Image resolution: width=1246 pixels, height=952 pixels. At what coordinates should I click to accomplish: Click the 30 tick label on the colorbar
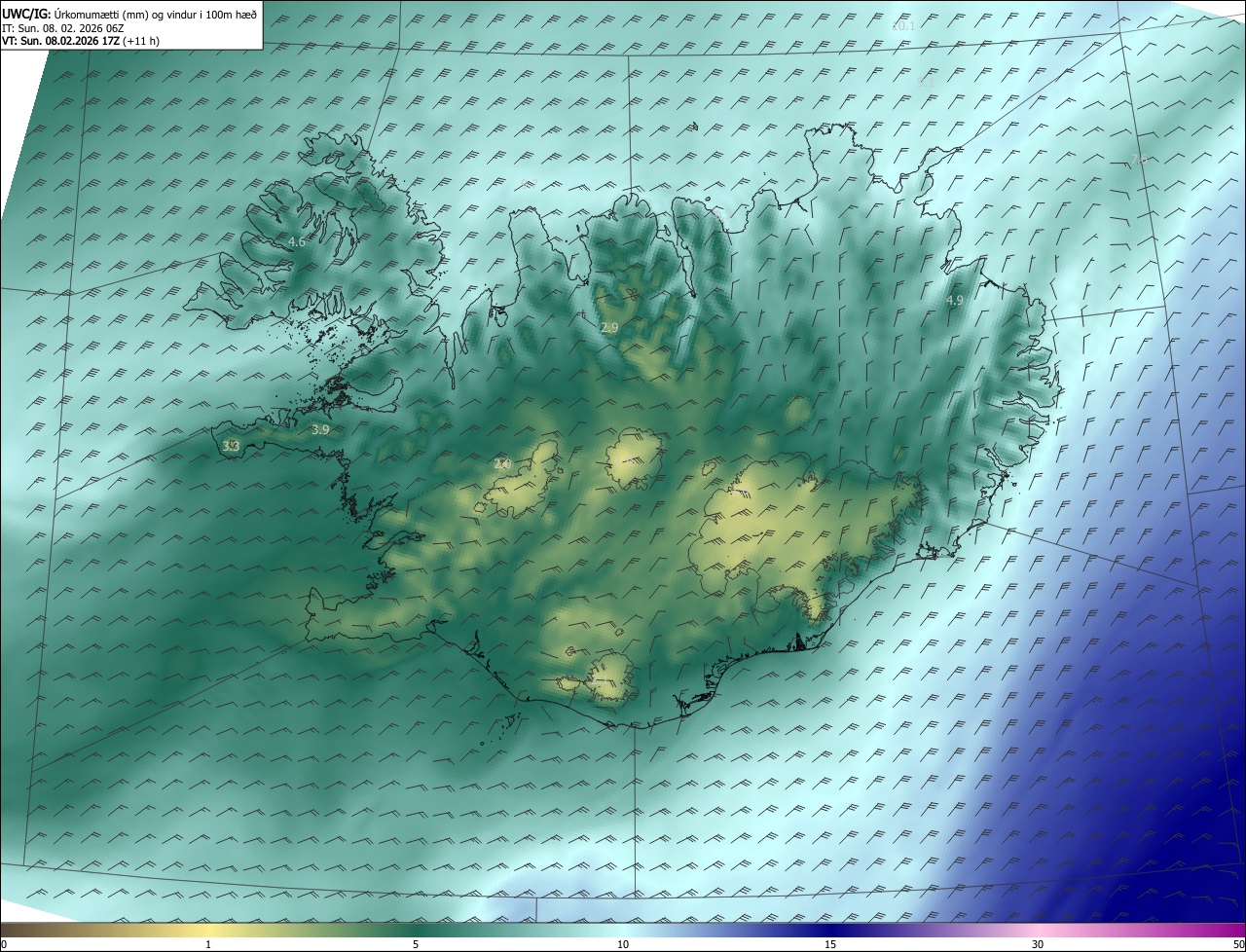click(x=1038, y=944)
